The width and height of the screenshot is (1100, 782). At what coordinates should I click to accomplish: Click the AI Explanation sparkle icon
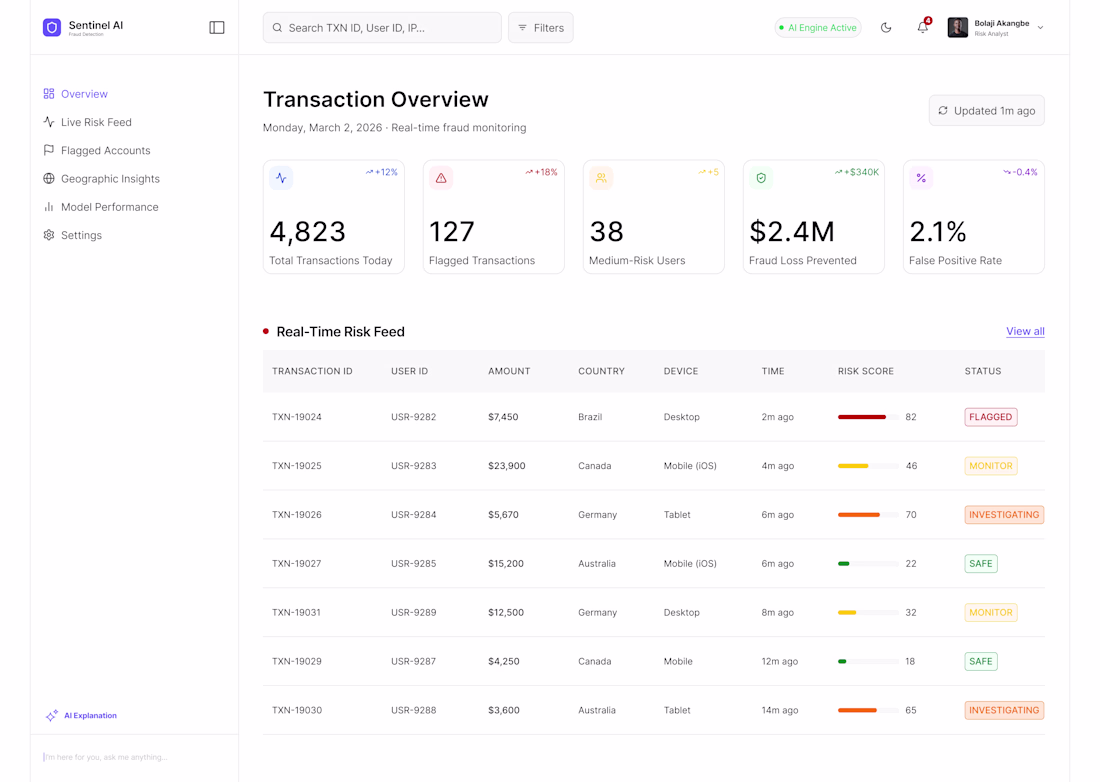pyautogui.click(x=52, y=715)
